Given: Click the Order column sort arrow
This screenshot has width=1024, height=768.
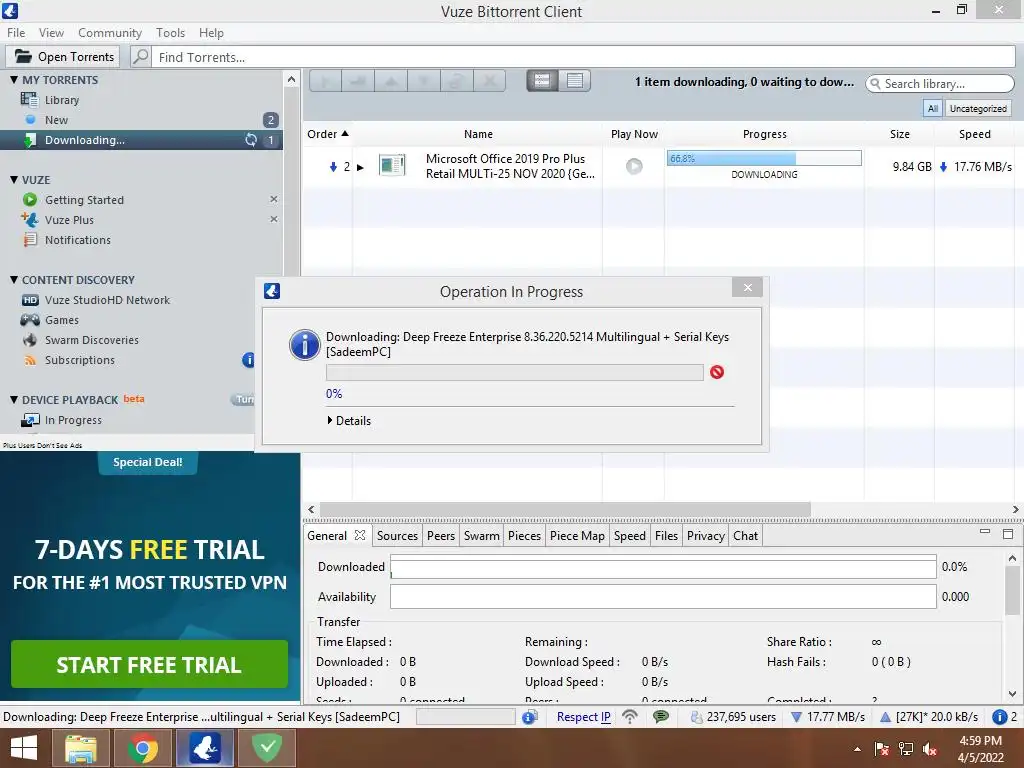Looking at the screenshot, I should tap(345, 133).
